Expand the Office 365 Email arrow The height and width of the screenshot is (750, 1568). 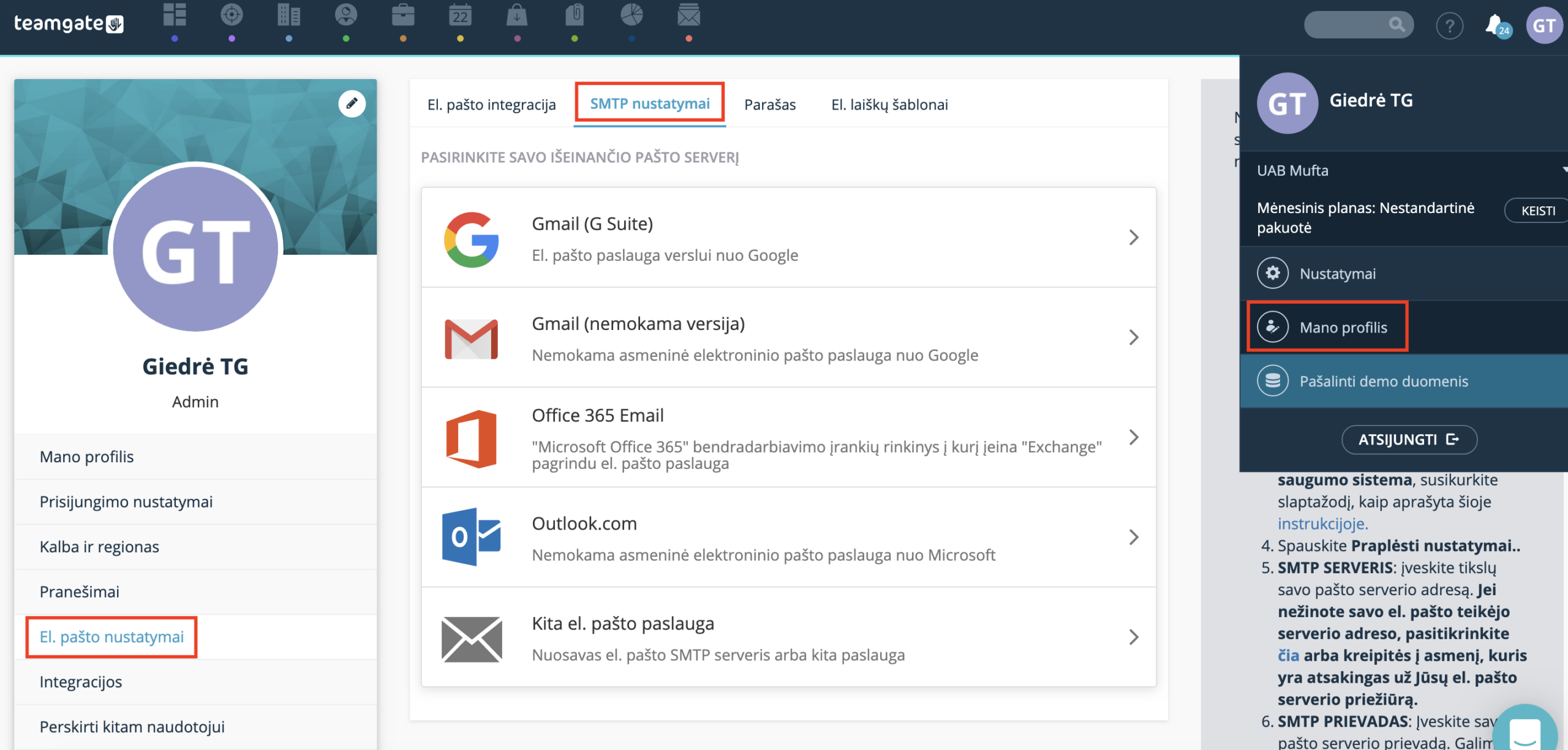[1134, 437]
